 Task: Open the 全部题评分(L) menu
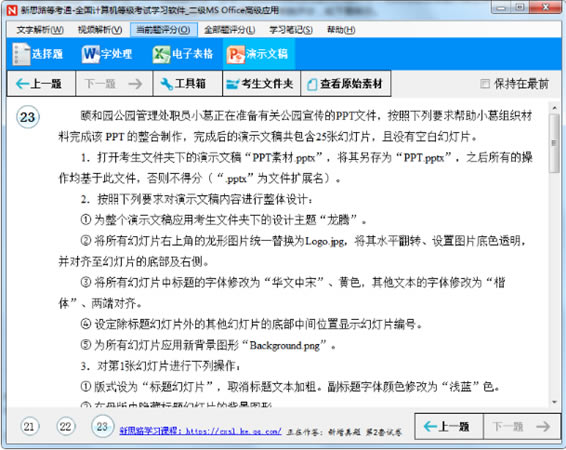click(x=230, y=30)
